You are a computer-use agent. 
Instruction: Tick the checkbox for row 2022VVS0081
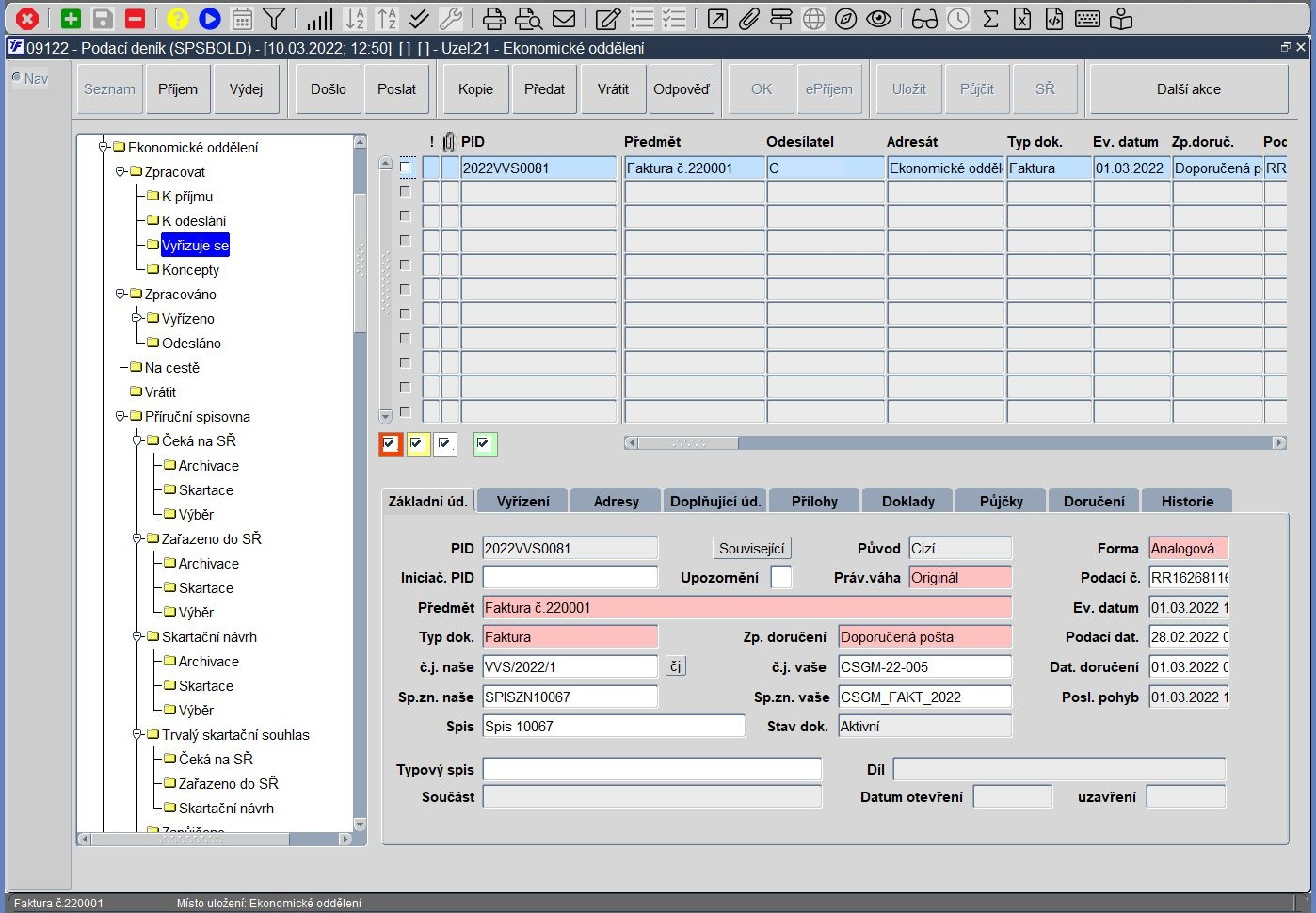[x=406, y=168]
